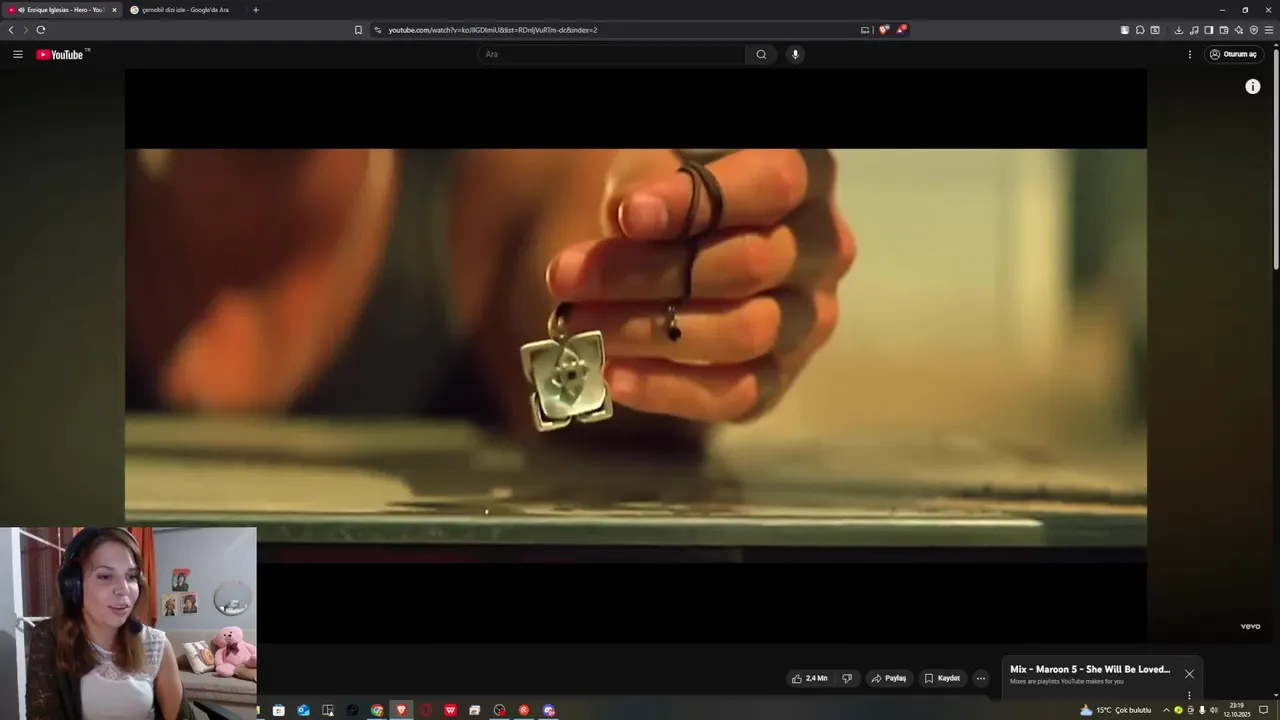Image resolution: width=1280 pixels, height=720 pixels.
Task: Open the Mix playlist three-dot options
Action: (1189, 695)
